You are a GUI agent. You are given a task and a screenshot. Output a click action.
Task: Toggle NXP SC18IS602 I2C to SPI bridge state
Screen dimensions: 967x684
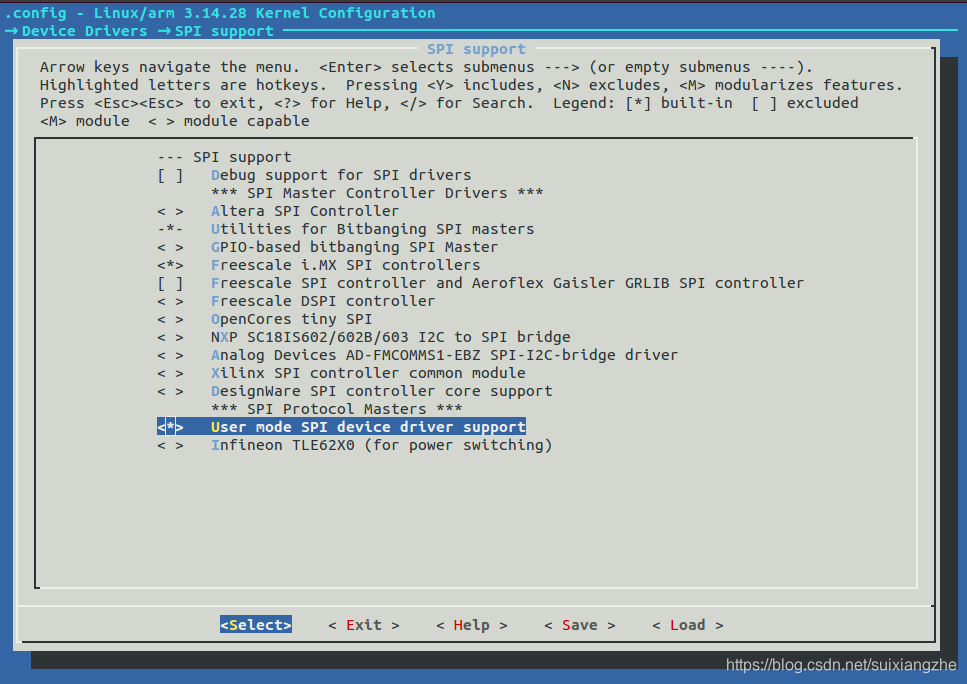coord(170,337)
